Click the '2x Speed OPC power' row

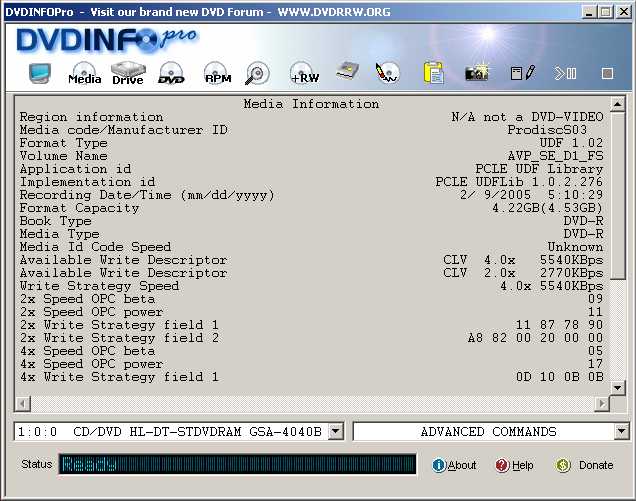click(312, 312)
